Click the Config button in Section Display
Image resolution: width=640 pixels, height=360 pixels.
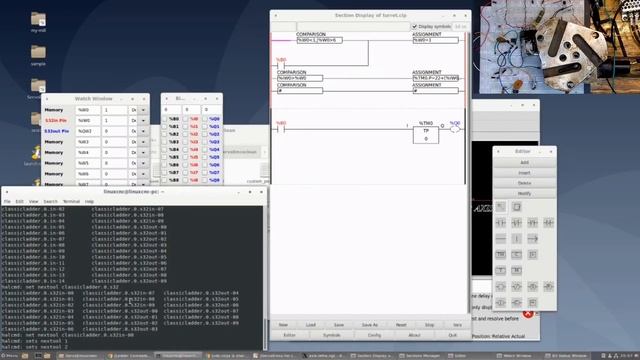(374, 335)
